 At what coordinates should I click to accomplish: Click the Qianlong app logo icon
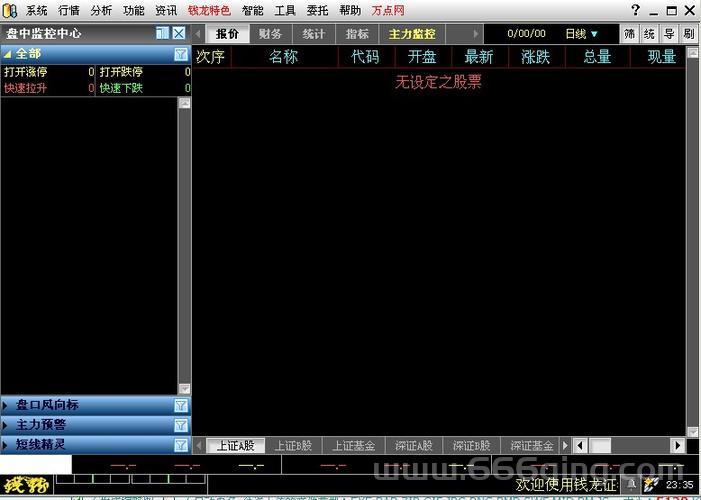click(x=9, y=10)
